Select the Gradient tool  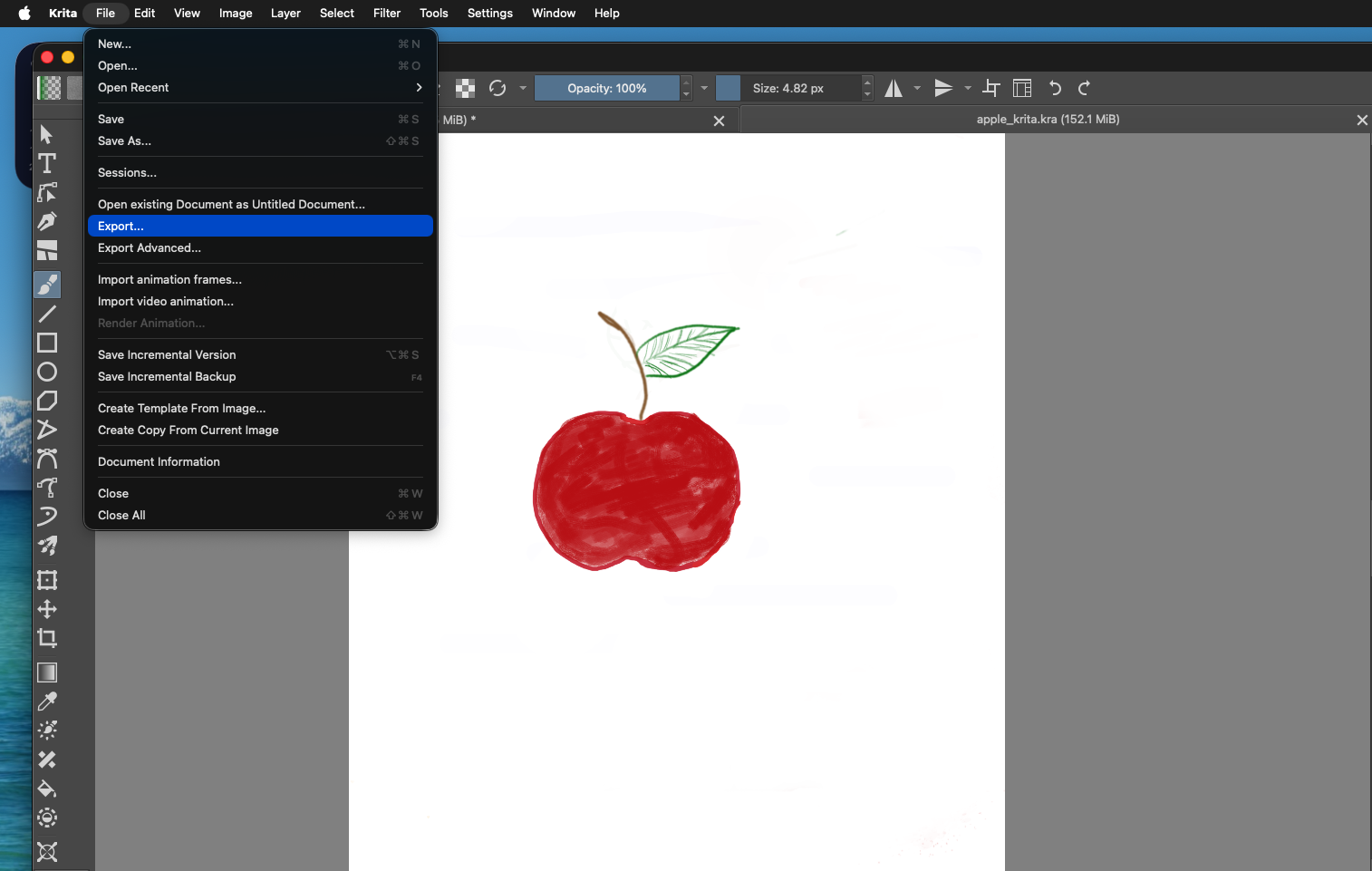[47, 673]
